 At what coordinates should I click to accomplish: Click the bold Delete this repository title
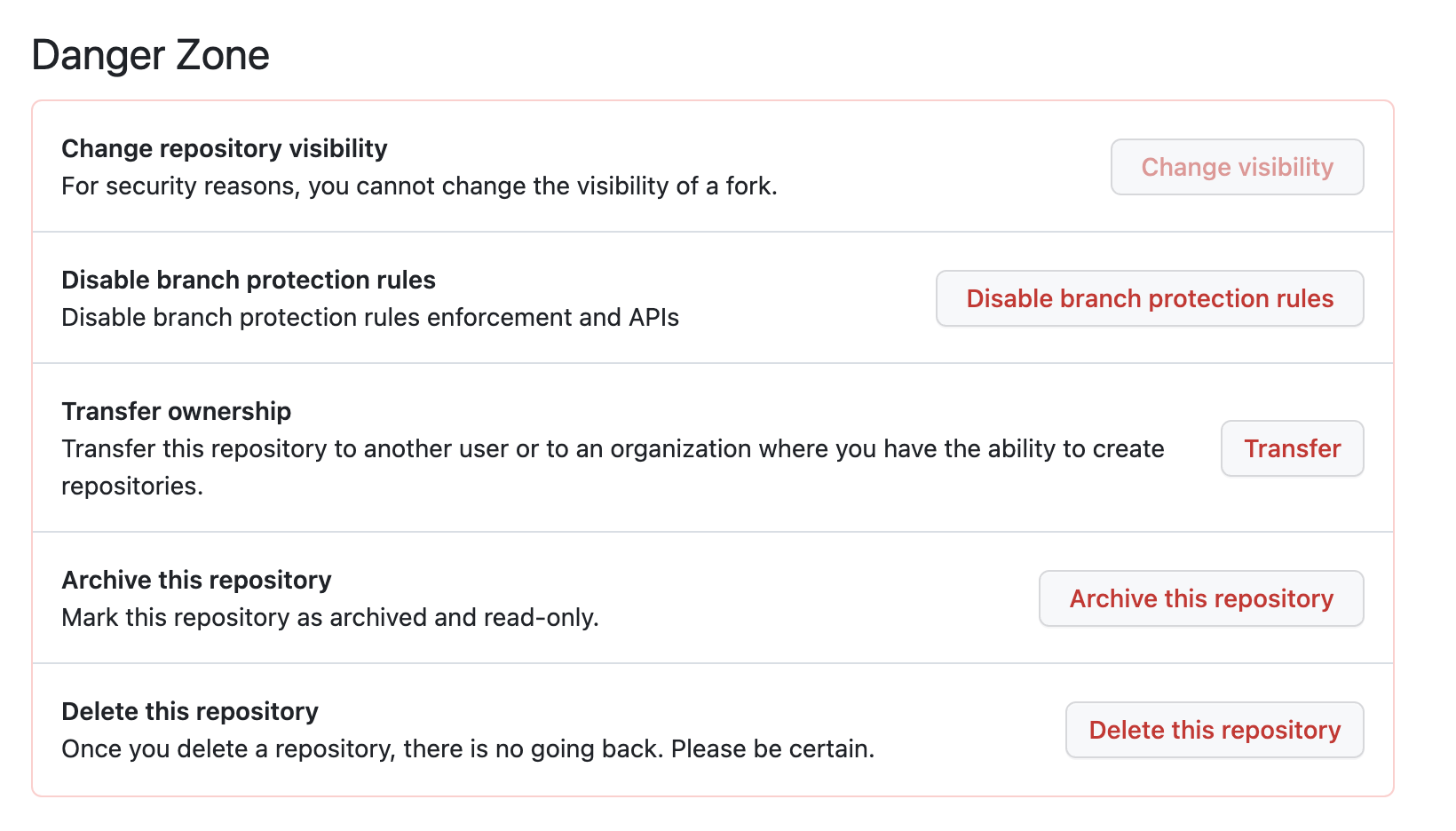click(190, 711)
